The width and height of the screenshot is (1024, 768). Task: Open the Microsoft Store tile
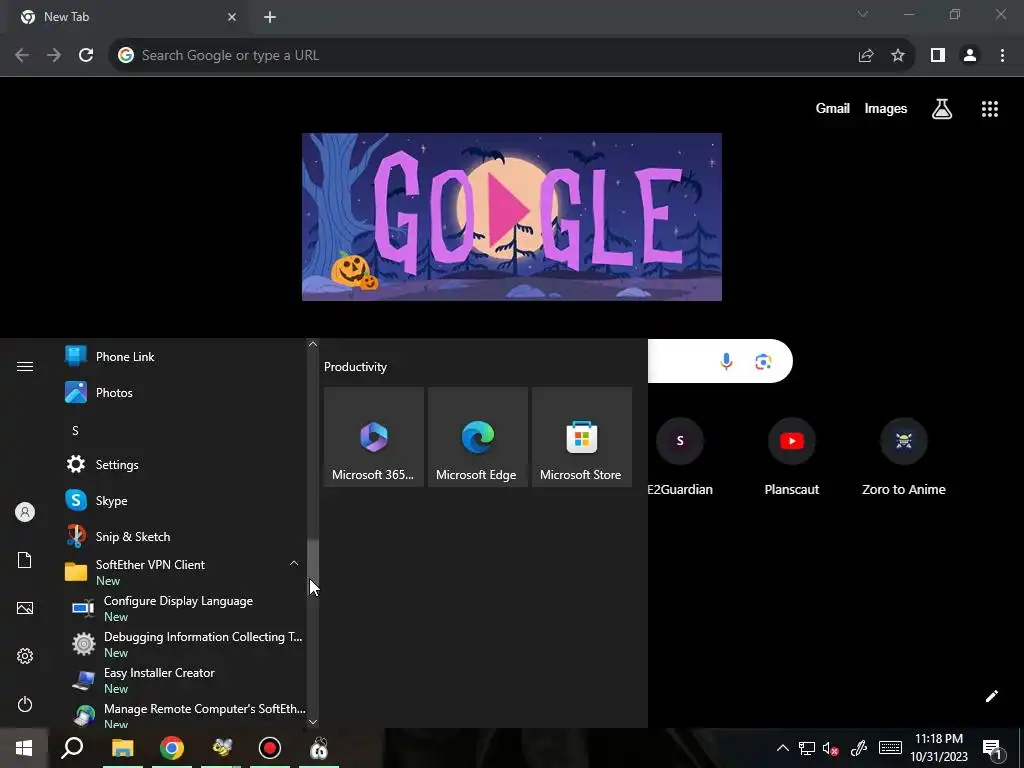[x=582, y=437]
